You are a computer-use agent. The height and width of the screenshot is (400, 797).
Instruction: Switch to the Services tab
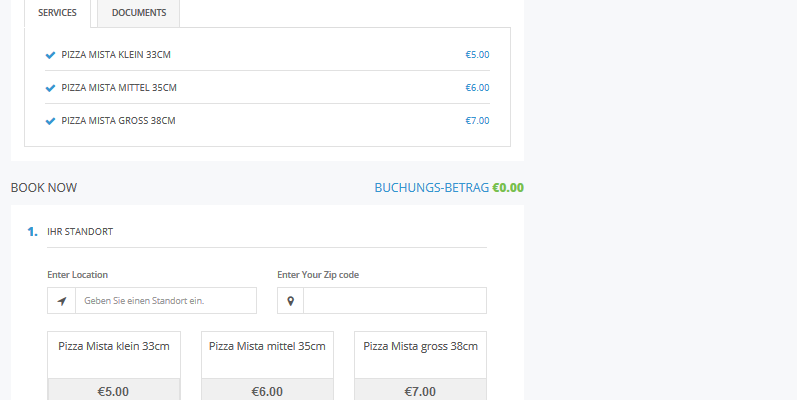(57, 13)
